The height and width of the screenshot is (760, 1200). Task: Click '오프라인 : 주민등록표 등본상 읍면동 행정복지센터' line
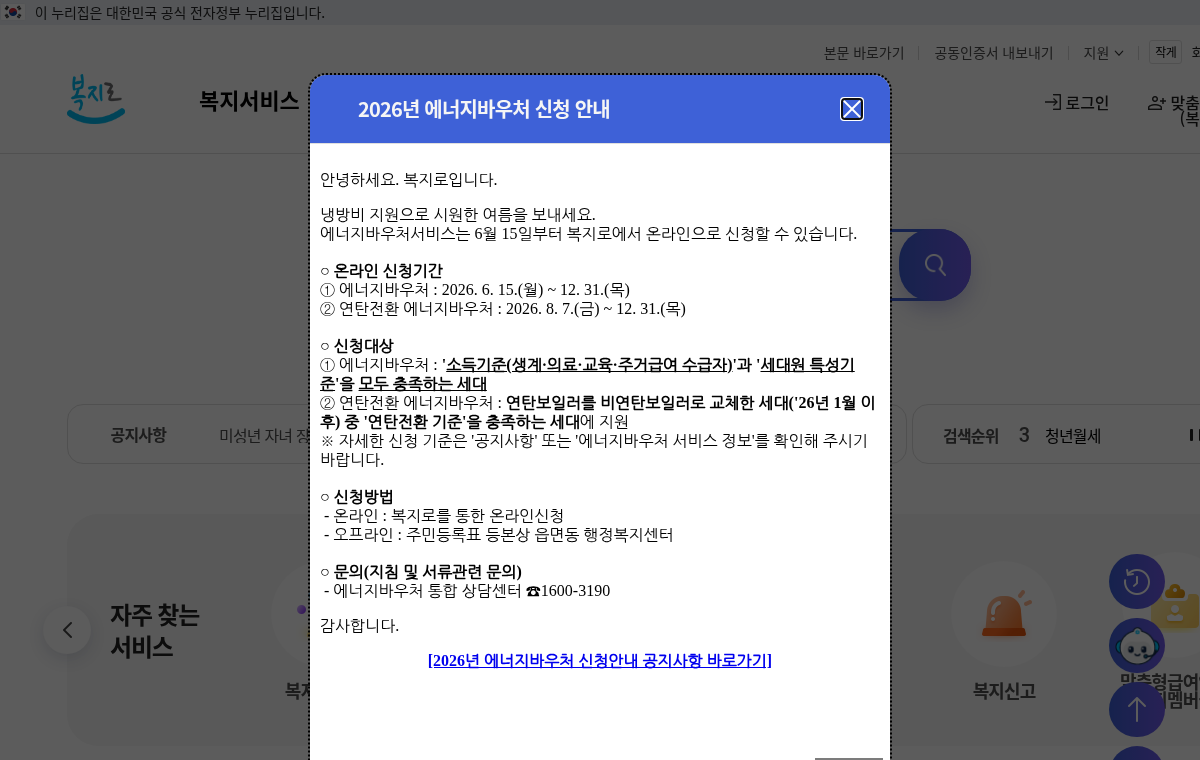[x=499, y=535]
